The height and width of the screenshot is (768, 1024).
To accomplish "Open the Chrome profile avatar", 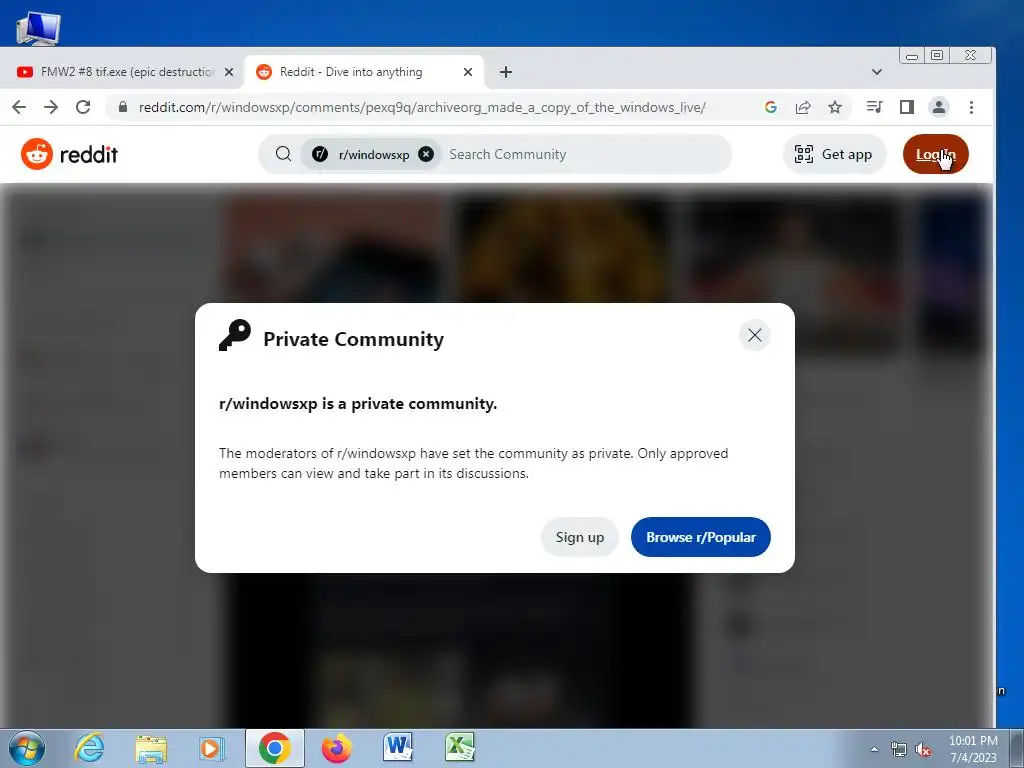I will click(x=938, y=107).
